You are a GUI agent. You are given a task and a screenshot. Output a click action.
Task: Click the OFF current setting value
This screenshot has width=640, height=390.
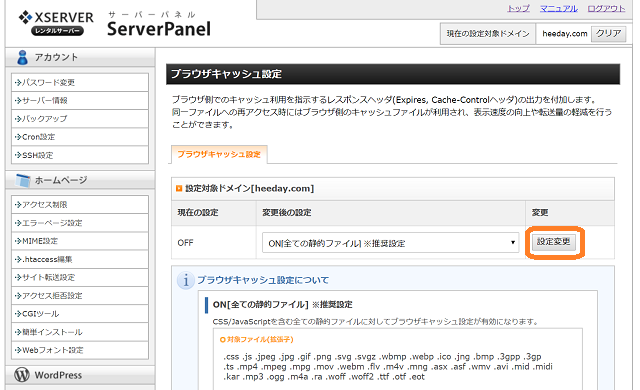[185, 243]
